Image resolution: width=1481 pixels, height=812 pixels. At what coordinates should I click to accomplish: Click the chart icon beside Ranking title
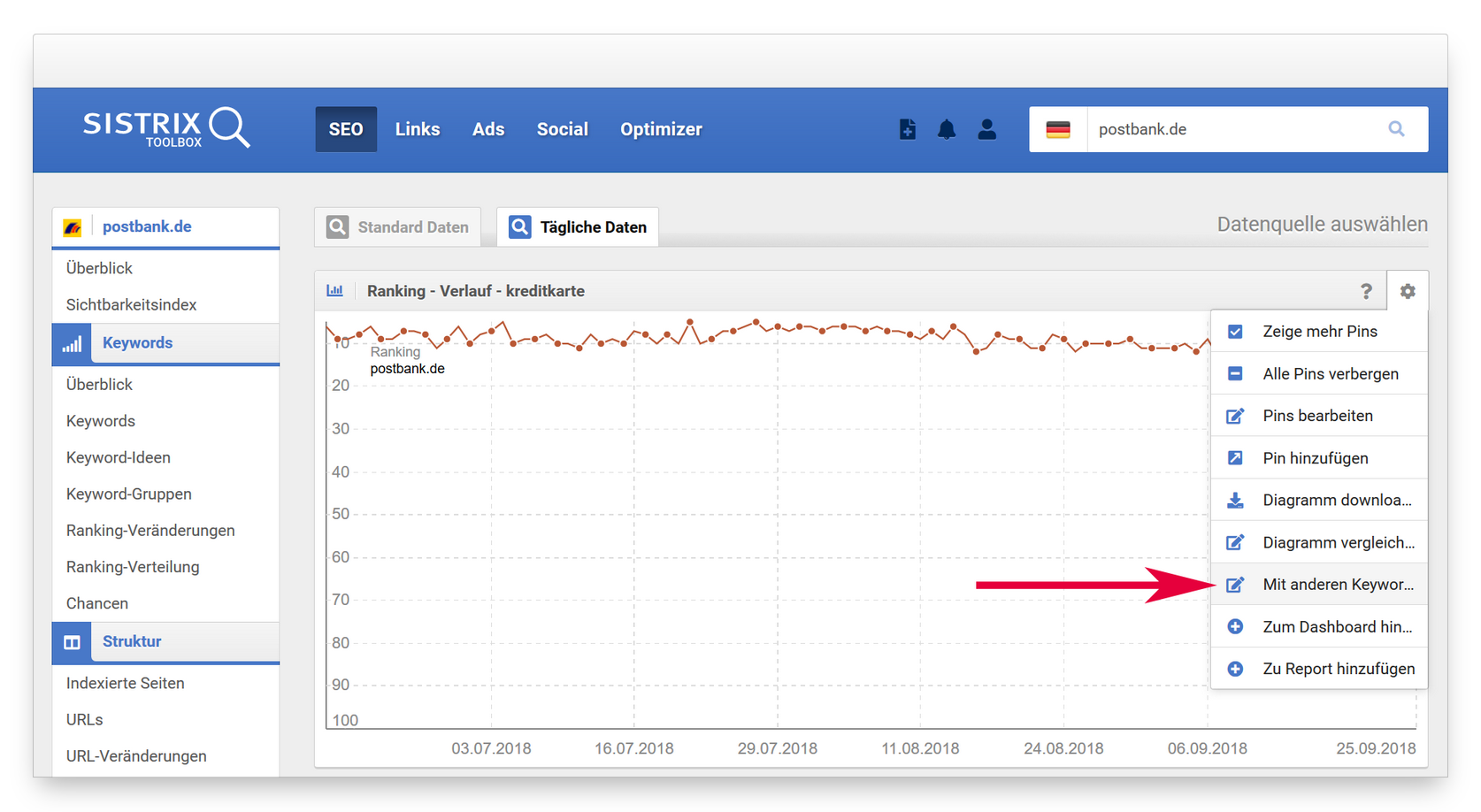tap(335, 291)
